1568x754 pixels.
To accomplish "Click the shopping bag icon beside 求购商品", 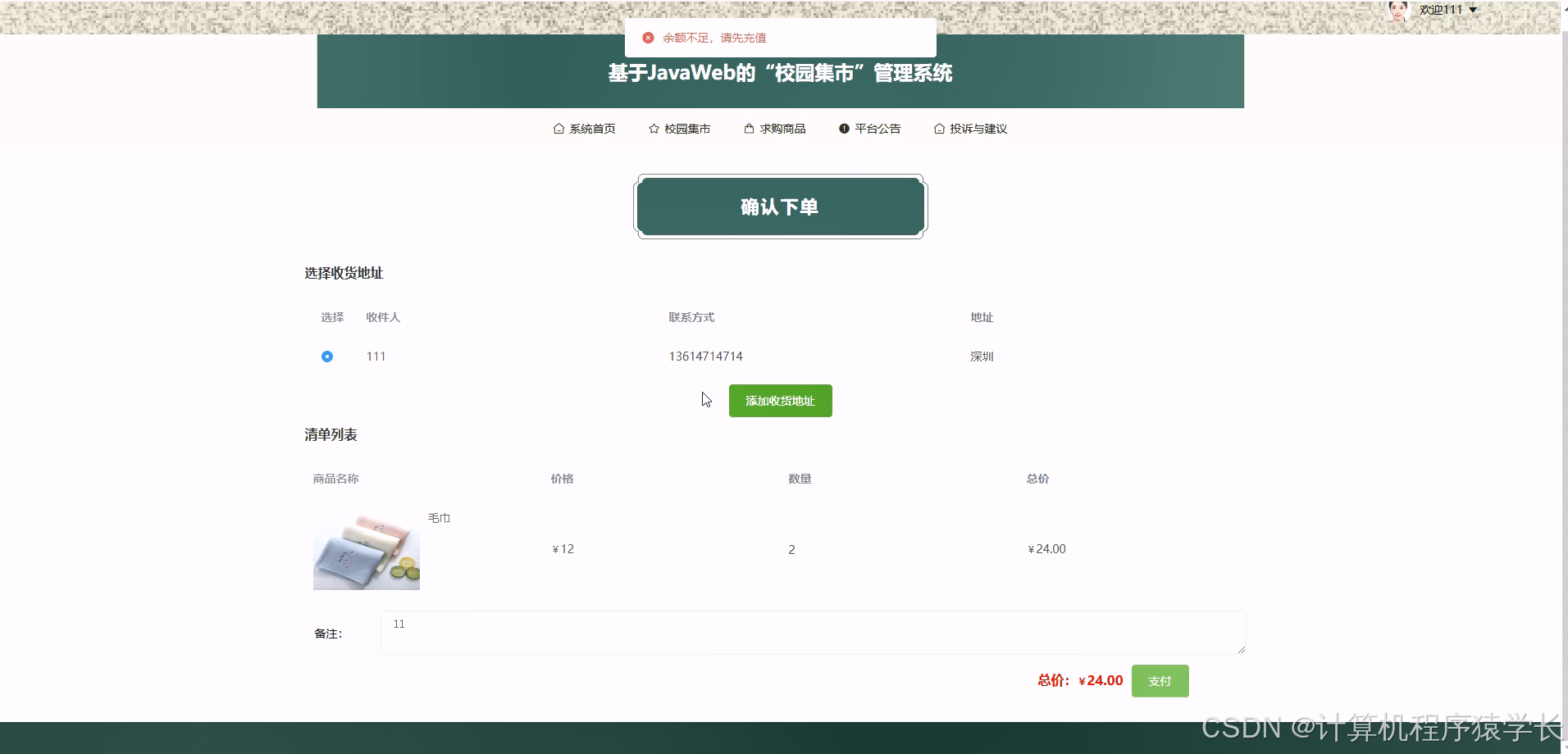I will (x=749, y=128).
